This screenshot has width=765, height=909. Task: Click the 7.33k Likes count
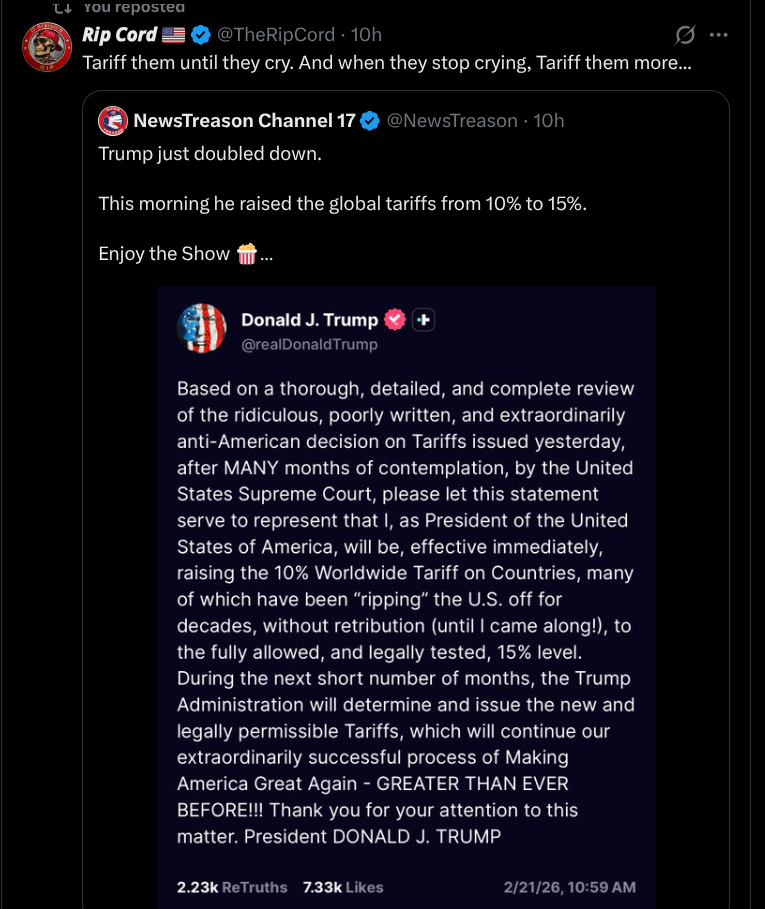pyautogui.click(x=342, y=887)
